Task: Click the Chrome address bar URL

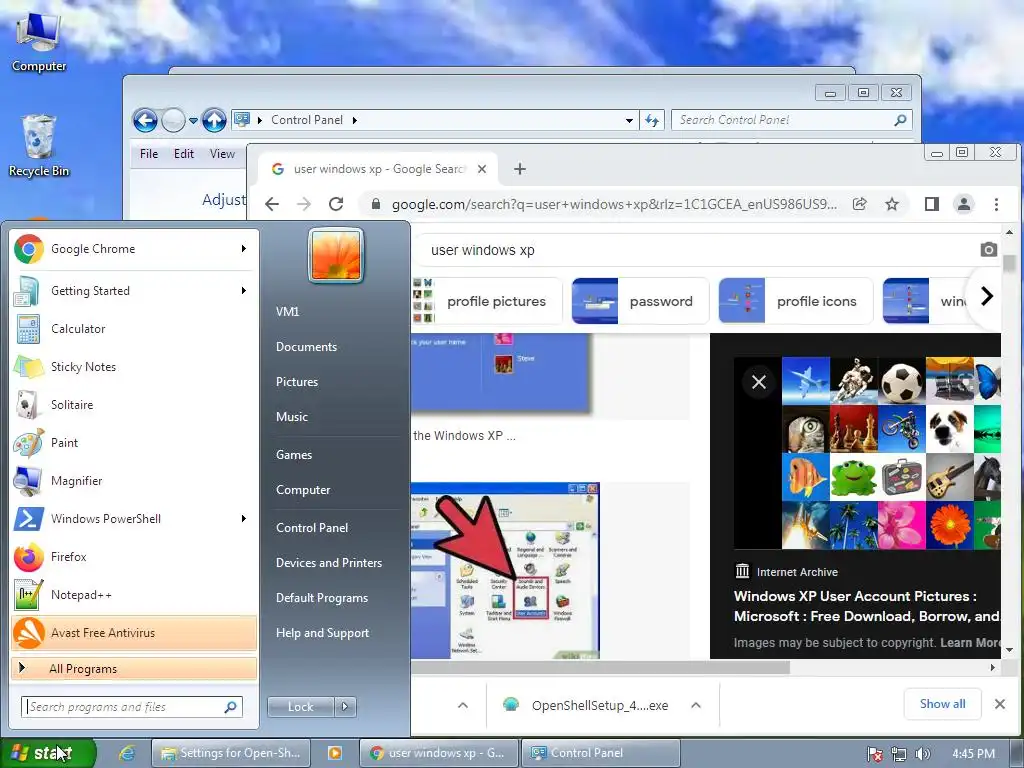Action: 614,204
